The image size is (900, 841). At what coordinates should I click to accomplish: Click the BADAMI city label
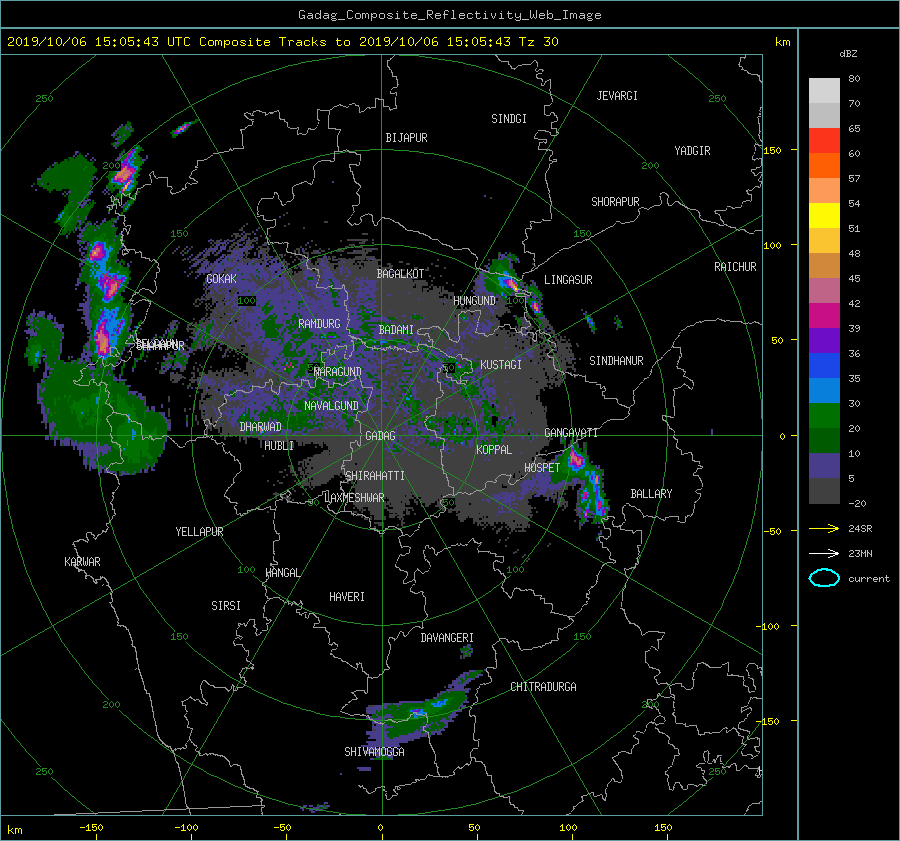click(x=396, y=330)
